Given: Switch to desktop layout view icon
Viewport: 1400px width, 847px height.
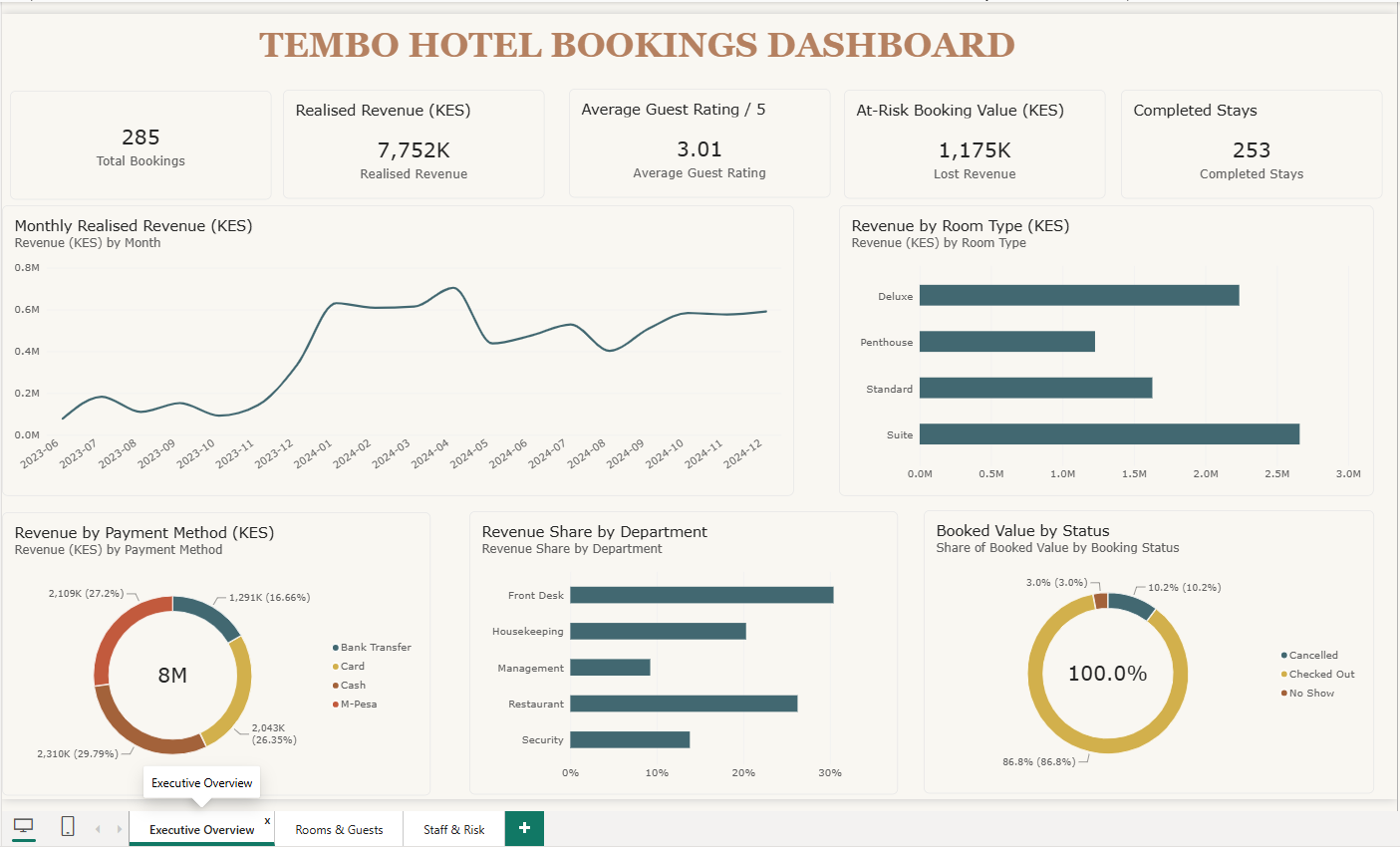Looking at the screenshot, I should tap(23, 826).
